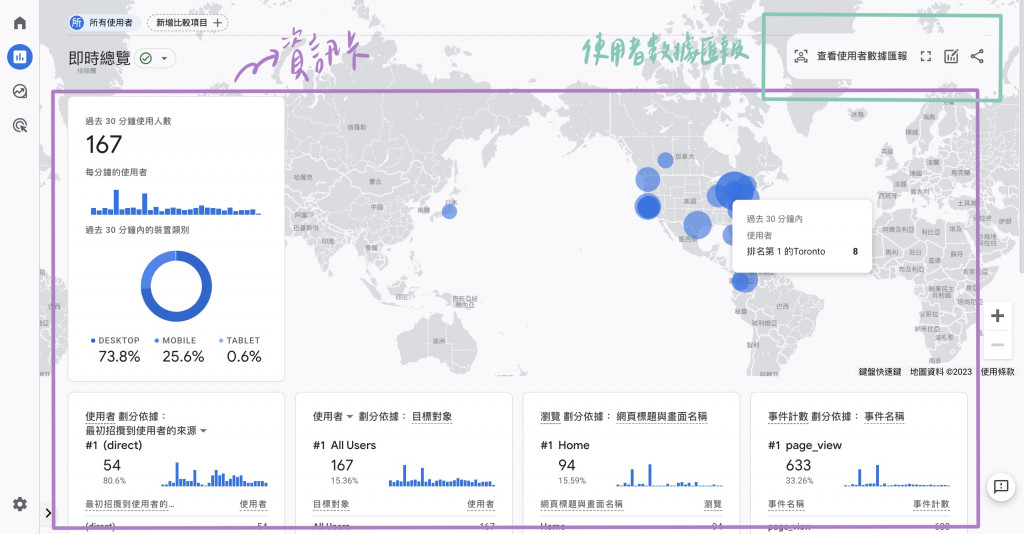1024x534 pixels.
Task: Click the 167 users count
Action: pyautogui.click(x=104, y=144)
